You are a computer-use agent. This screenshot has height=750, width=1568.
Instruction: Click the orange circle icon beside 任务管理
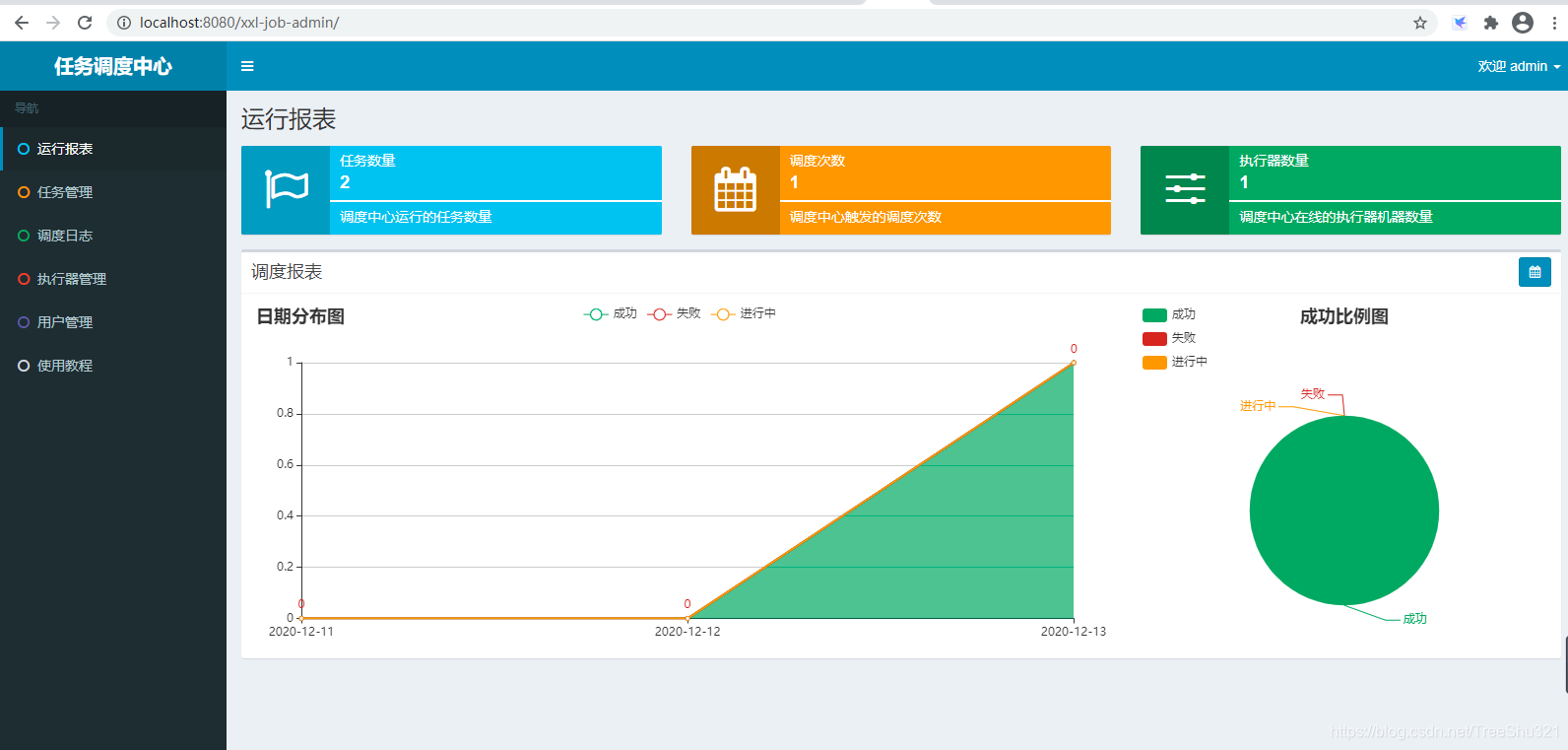(24, 192)
